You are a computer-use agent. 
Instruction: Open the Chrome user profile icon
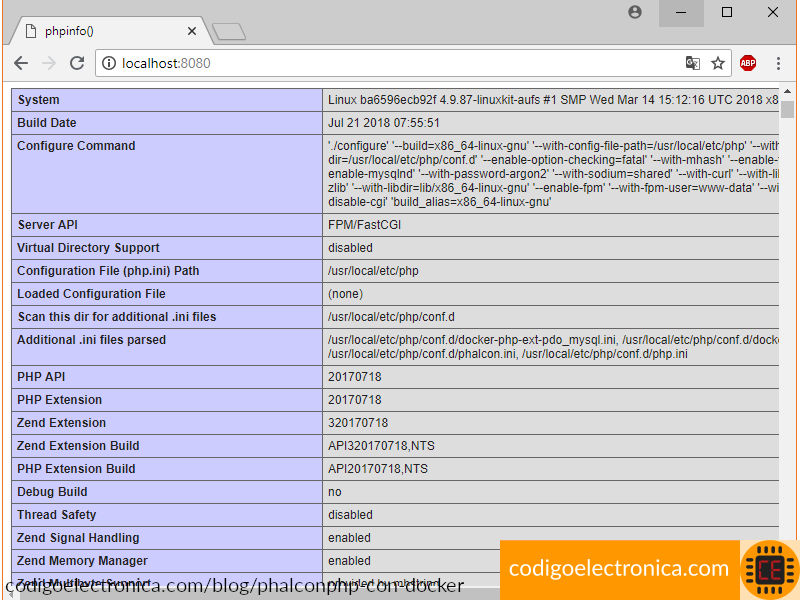[635, 12]
